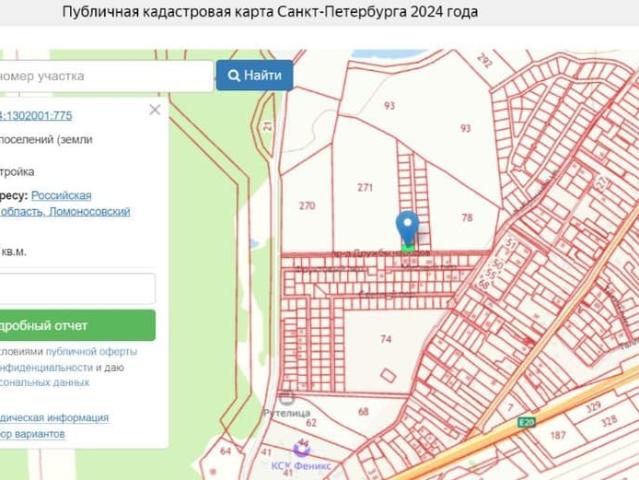Screen dimensions: 639x480
Task: Click the green highlighted parcel under pin
Action: pos(408,248)
